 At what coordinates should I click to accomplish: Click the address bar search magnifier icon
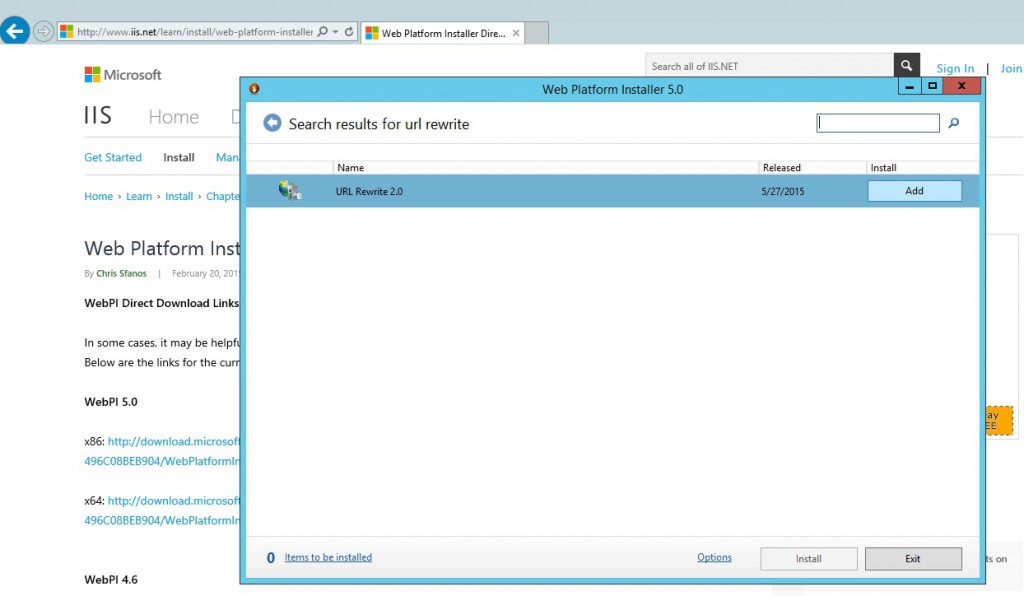click(322, 31)
